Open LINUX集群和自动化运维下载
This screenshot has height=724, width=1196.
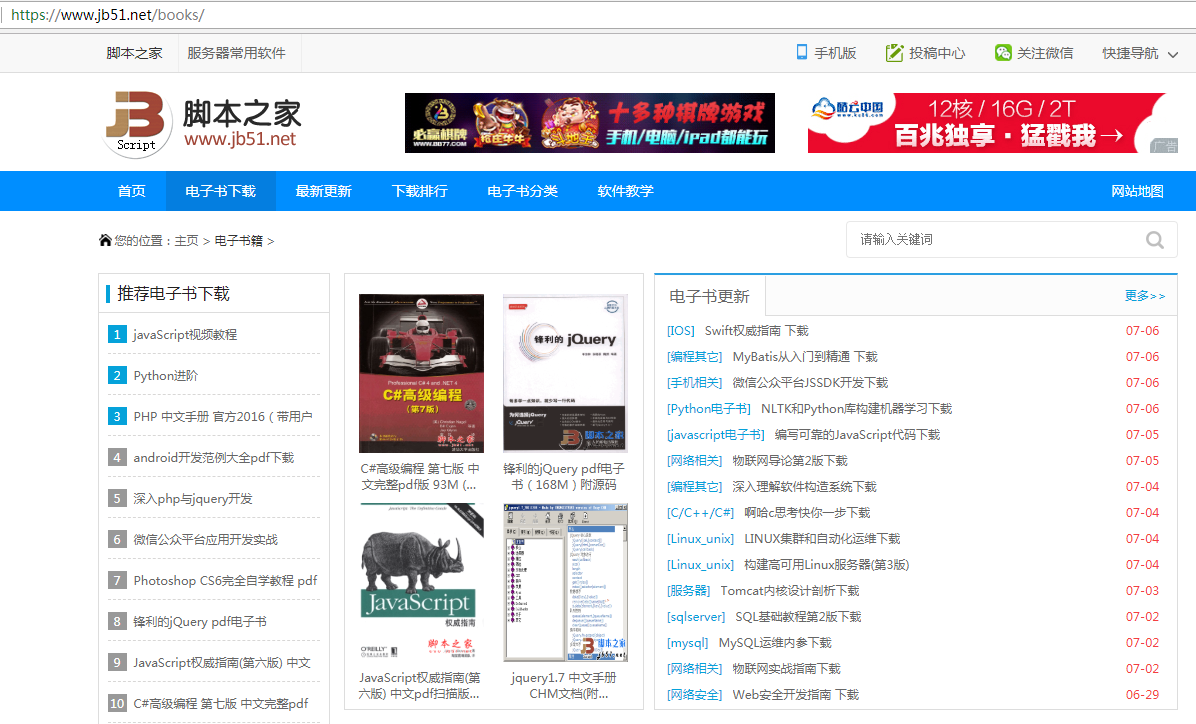(822, 538)
